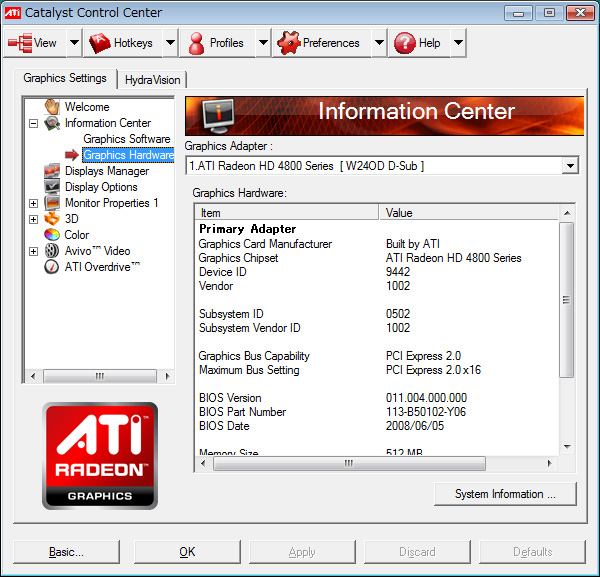Image resolution: width=600 pixels, height=577 pixels.
Task: Click the BIOS Date value 2008/06/05
Action: [x=415, y=426]
